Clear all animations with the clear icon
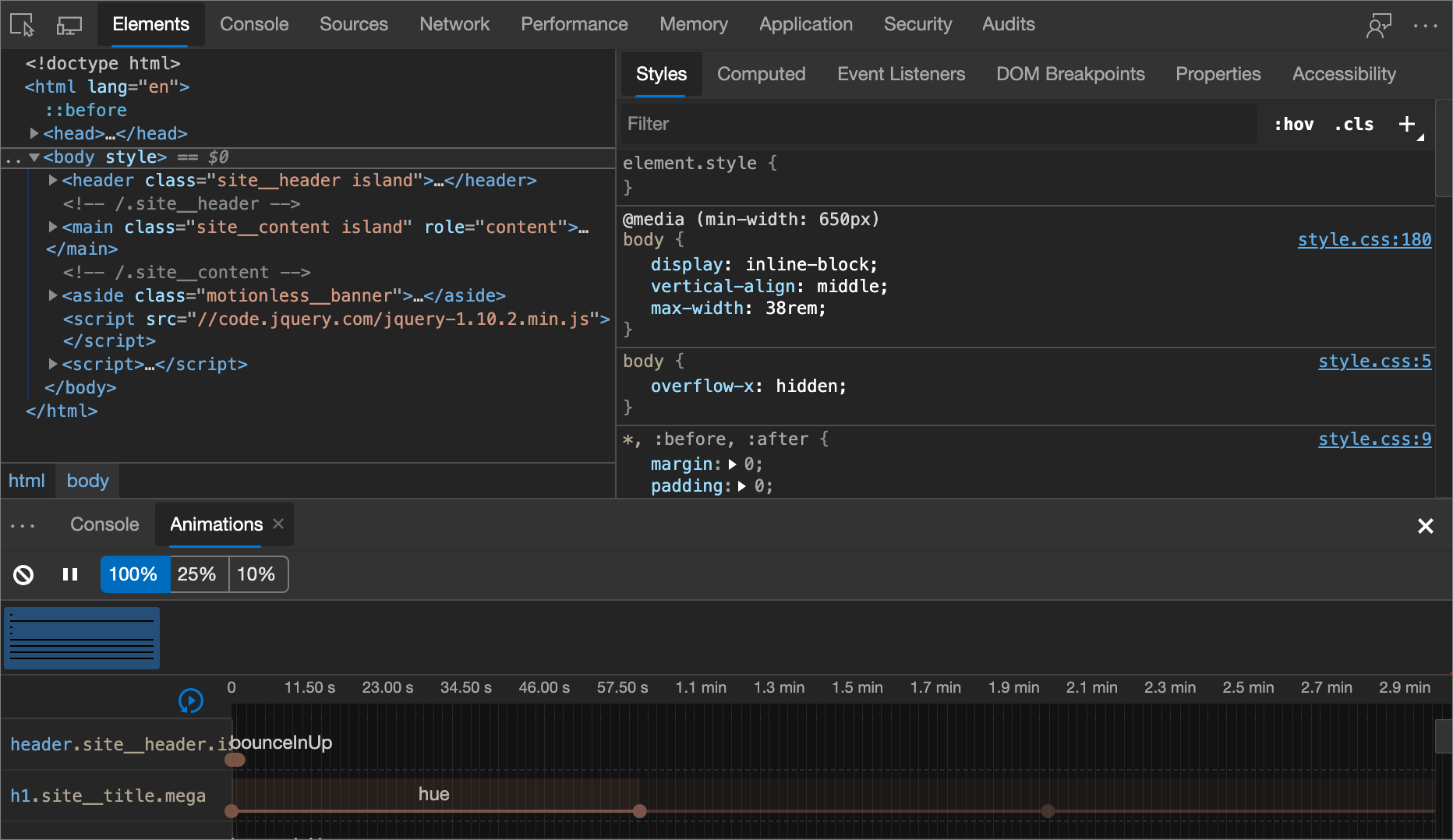This screenshot has width=1453, height=840. (x=23, y=574)
